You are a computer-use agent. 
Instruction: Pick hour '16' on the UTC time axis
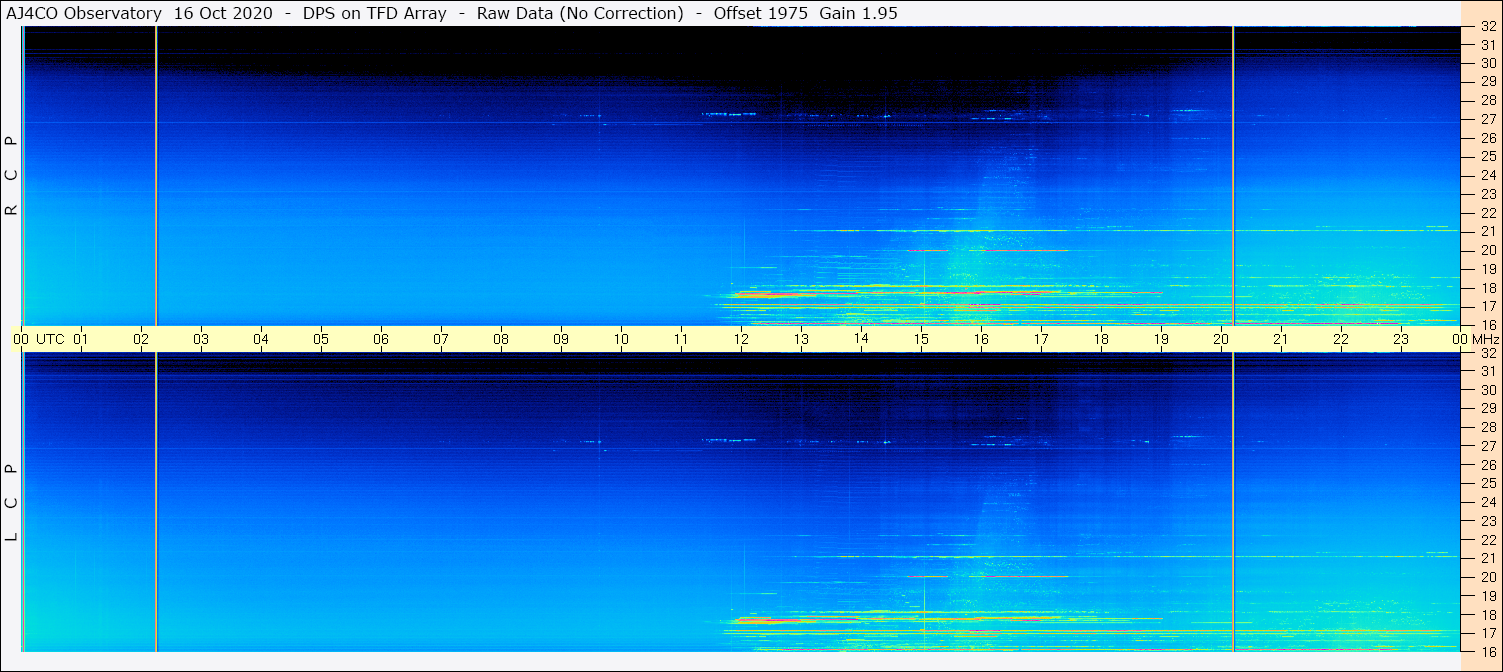981,339
